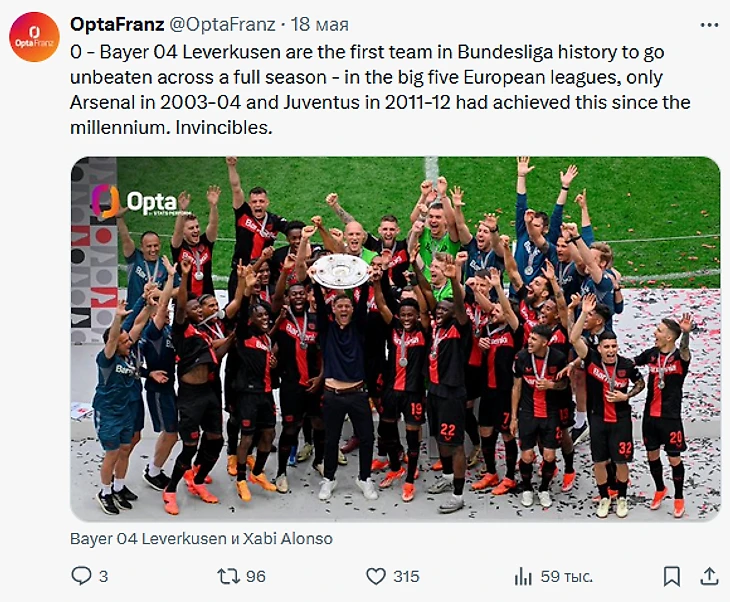Click the reply count 3
This screenshot has height=602, width=730.
tap(104, 576)
